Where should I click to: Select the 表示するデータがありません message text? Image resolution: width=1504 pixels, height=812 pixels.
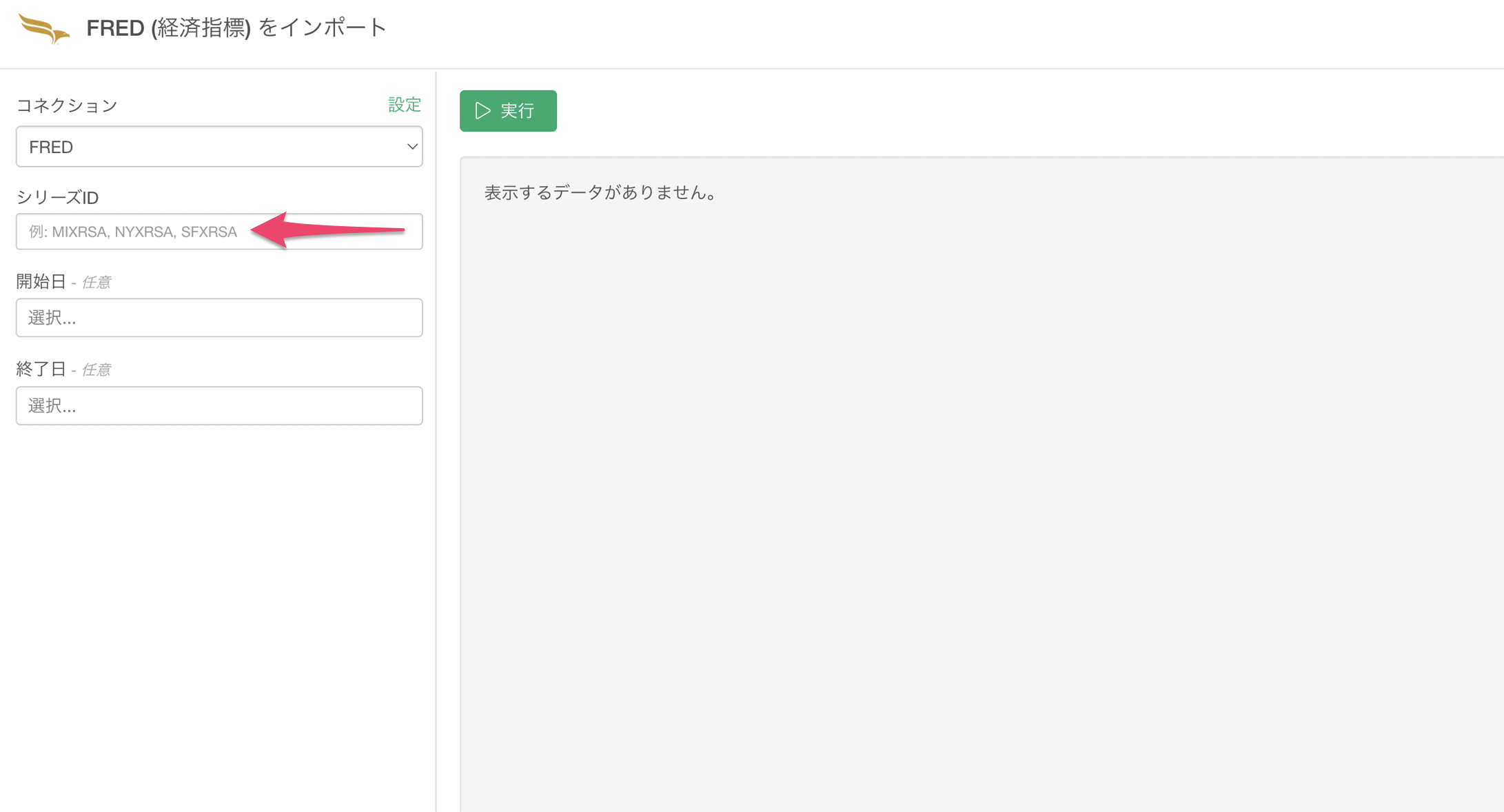click(601, 192)
